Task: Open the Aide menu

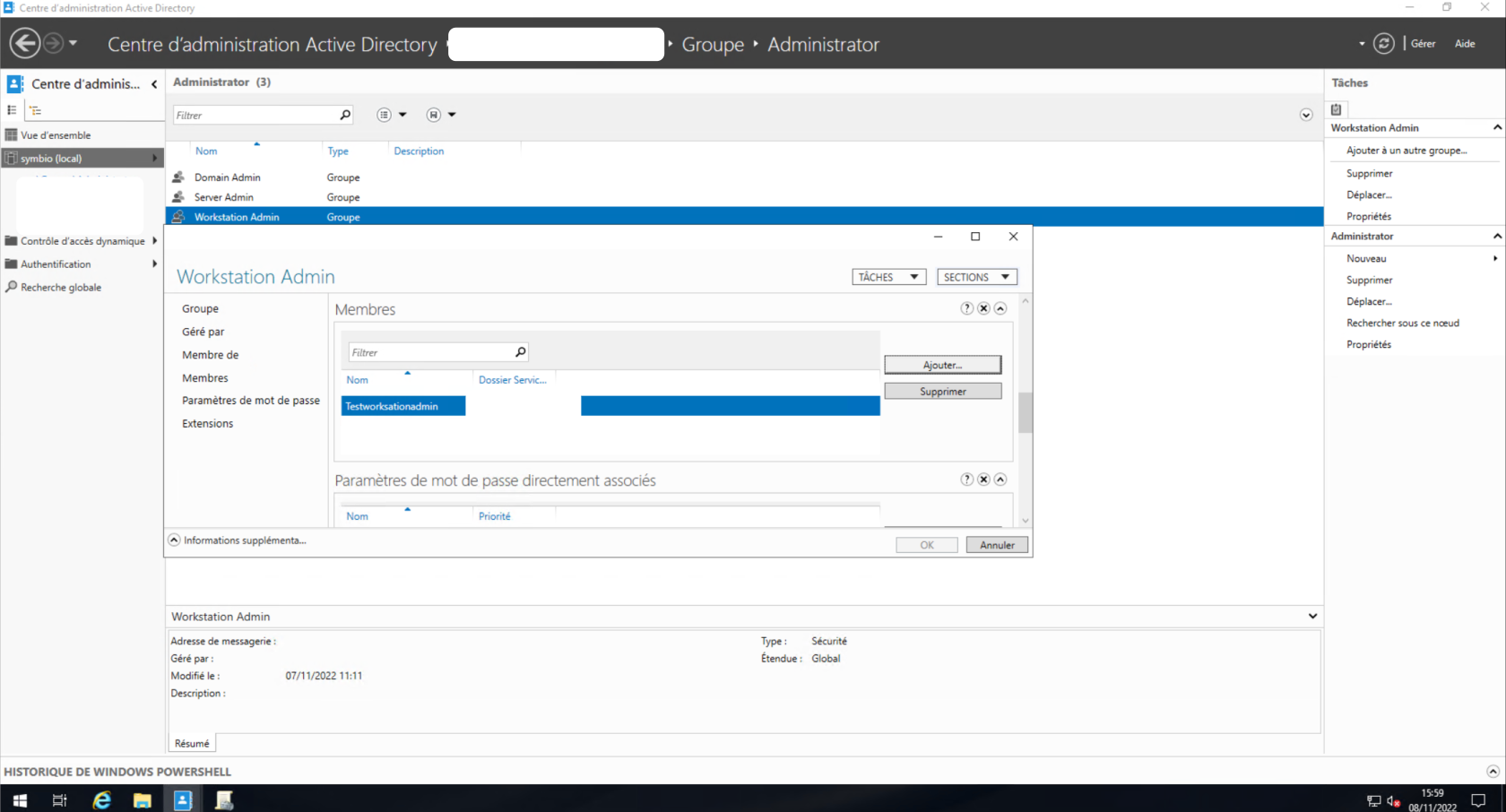Action: pyautogui.click(x=1465, y=43)
